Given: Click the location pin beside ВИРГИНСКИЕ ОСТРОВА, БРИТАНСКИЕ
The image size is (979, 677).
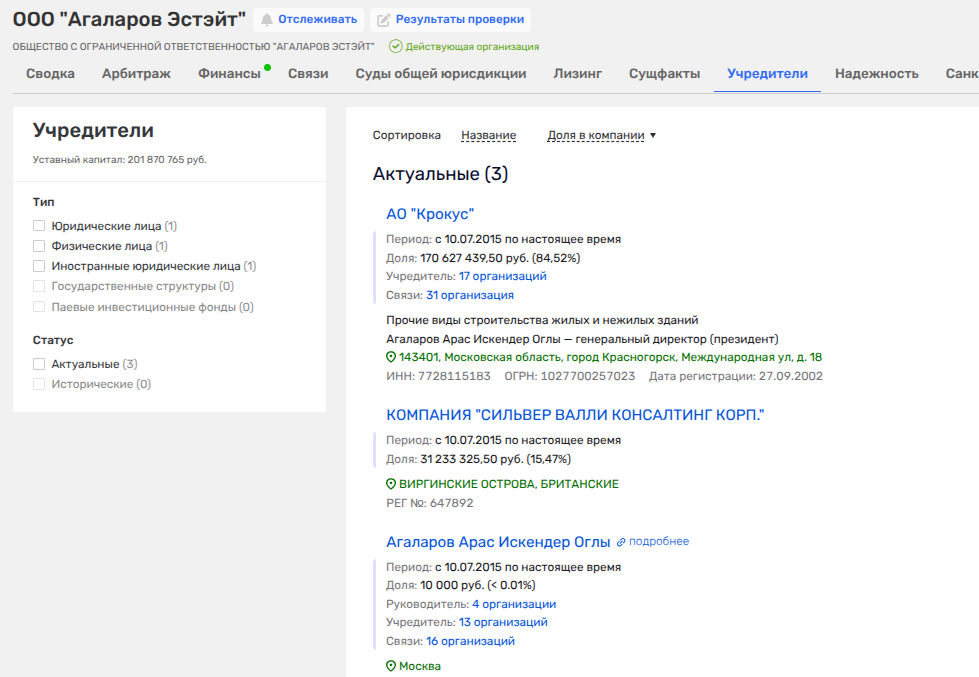Looking at the screenshot, I should click(x=391, y=484).
